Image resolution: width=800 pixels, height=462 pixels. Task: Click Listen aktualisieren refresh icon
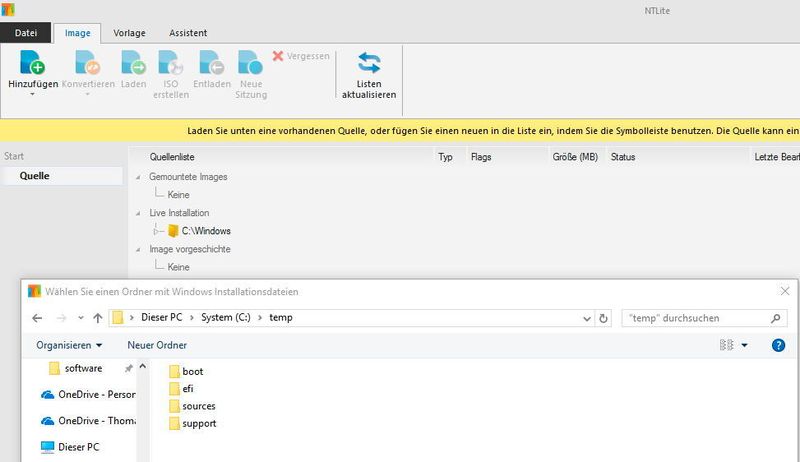369,63
